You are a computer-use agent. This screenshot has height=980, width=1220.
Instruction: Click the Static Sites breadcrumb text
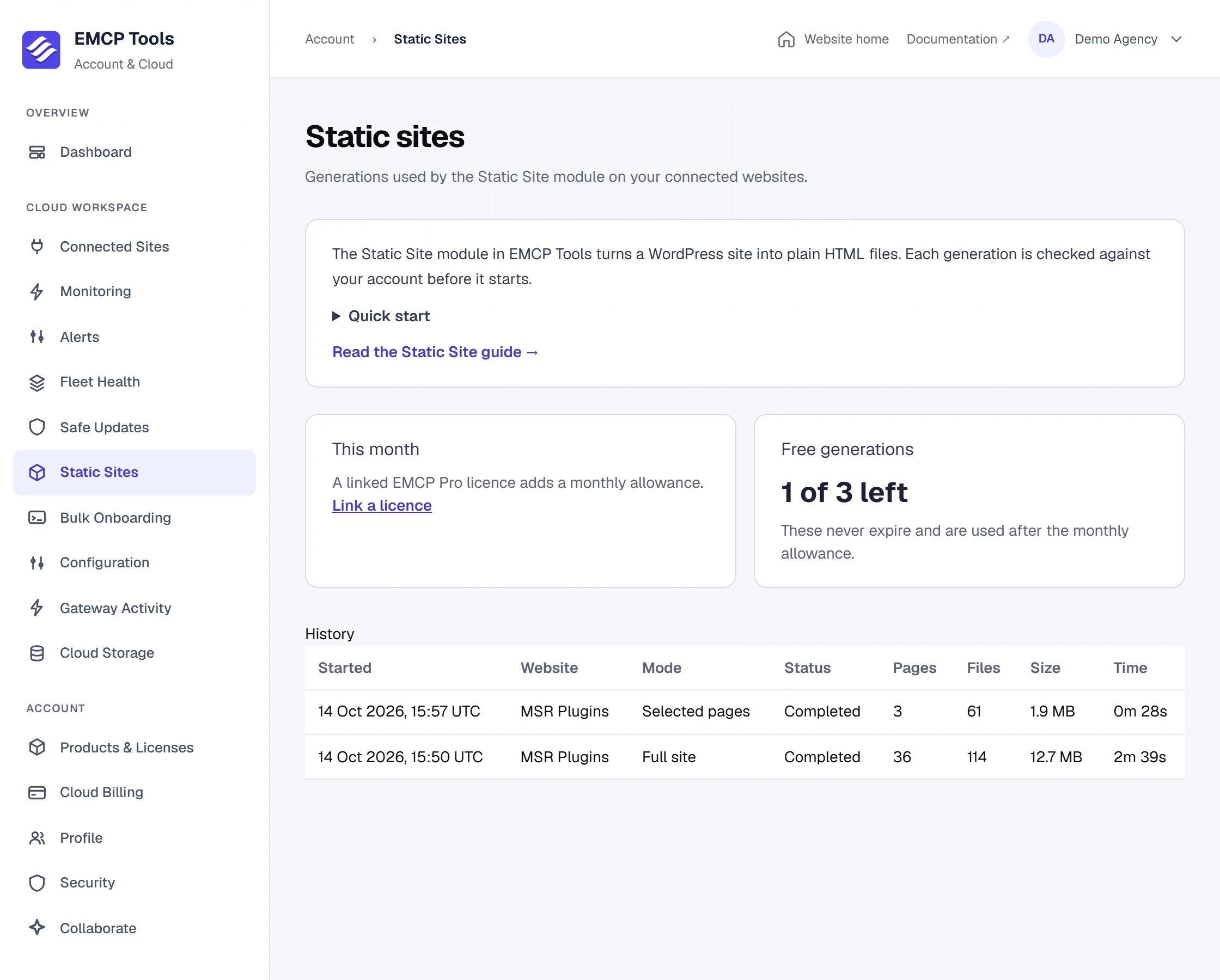click(430, 39)
